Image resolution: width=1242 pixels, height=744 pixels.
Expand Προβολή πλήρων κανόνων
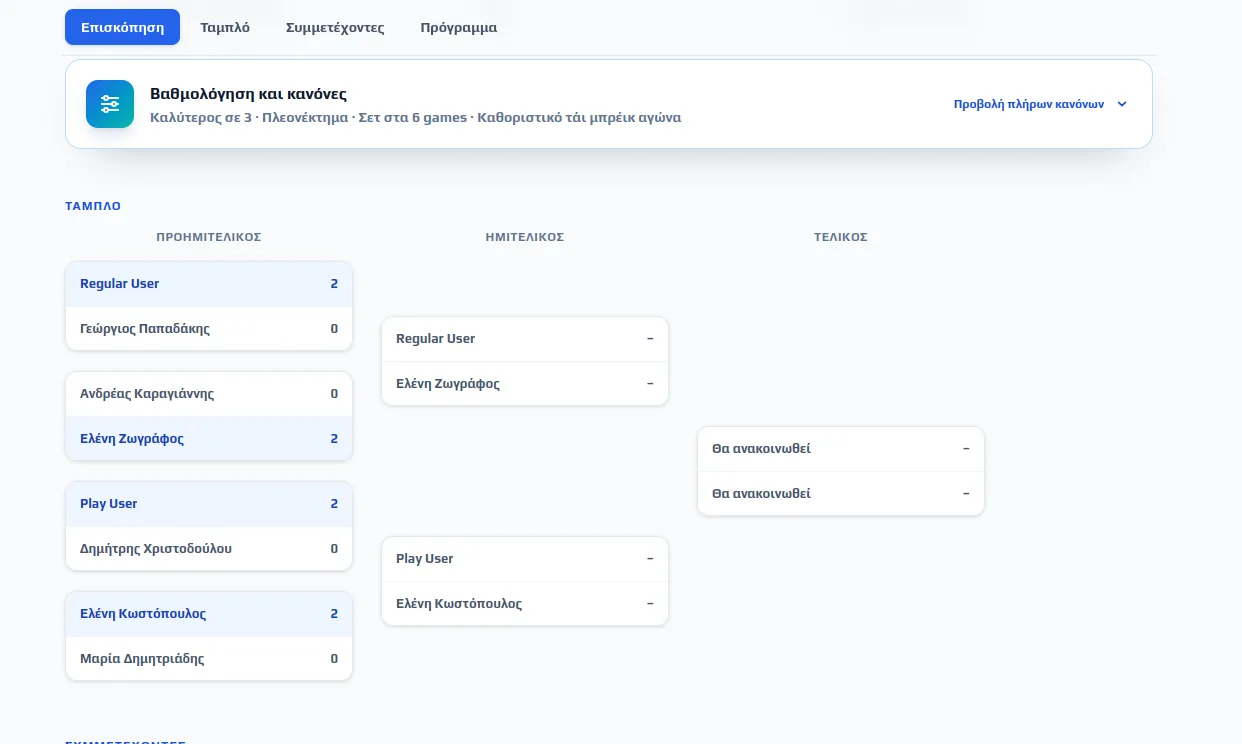coord(1041,104)
